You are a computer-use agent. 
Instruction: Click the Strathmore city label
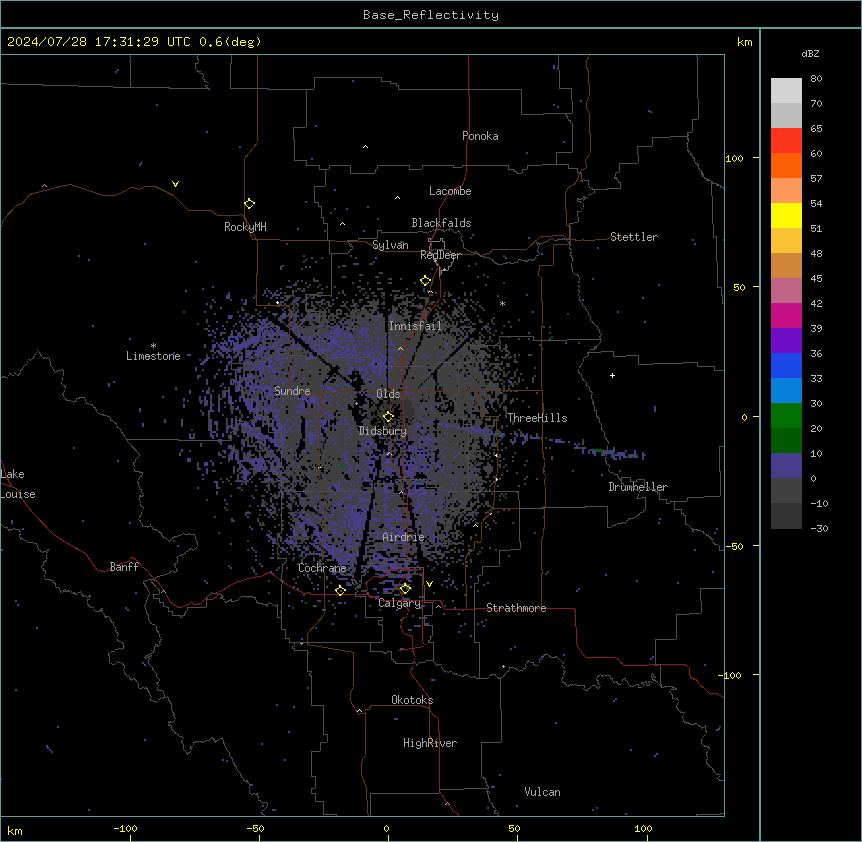pos(516,608)
